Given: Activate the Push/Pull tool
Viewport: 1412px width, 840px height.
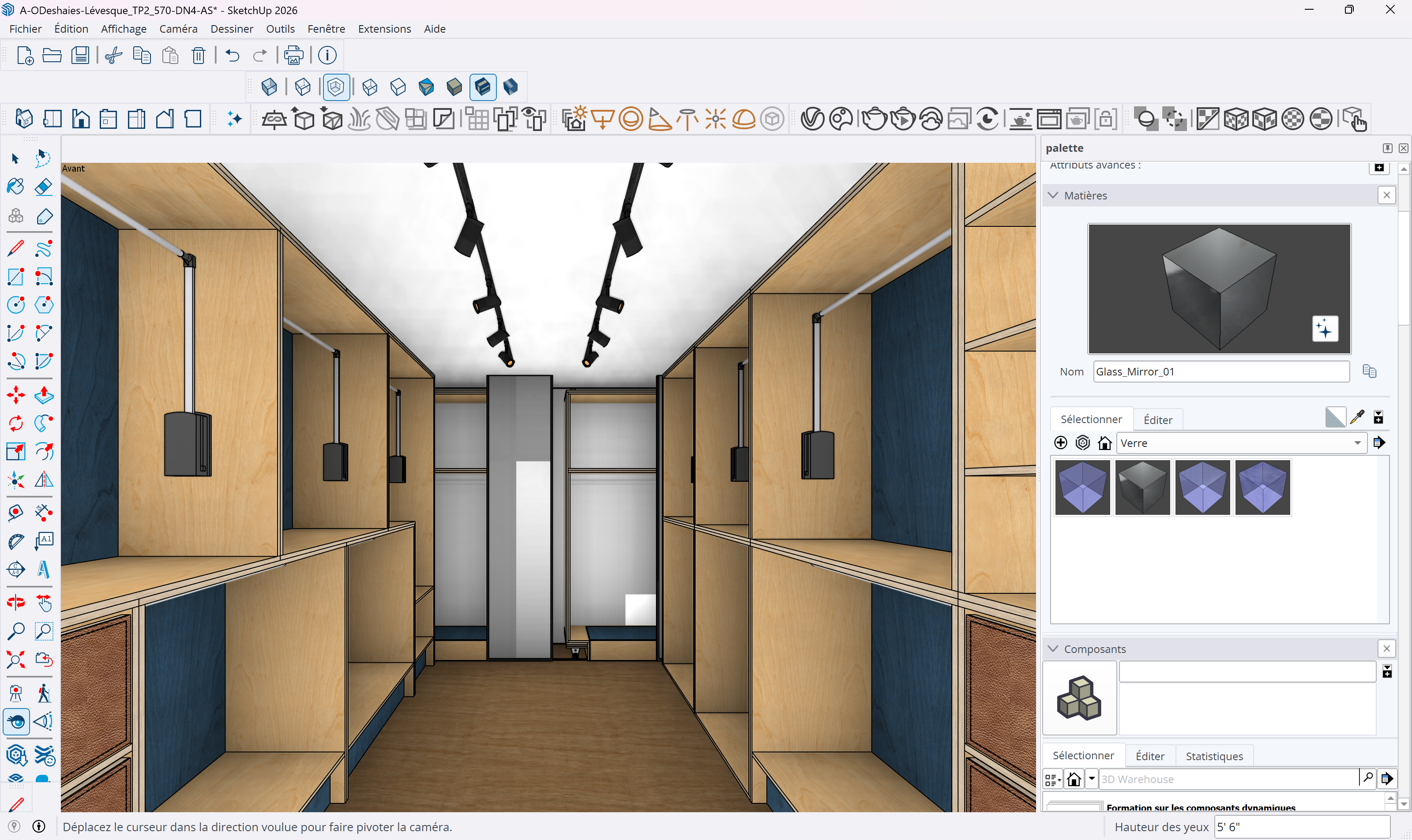Looking at the screenshot, I should tap(44, 395).
